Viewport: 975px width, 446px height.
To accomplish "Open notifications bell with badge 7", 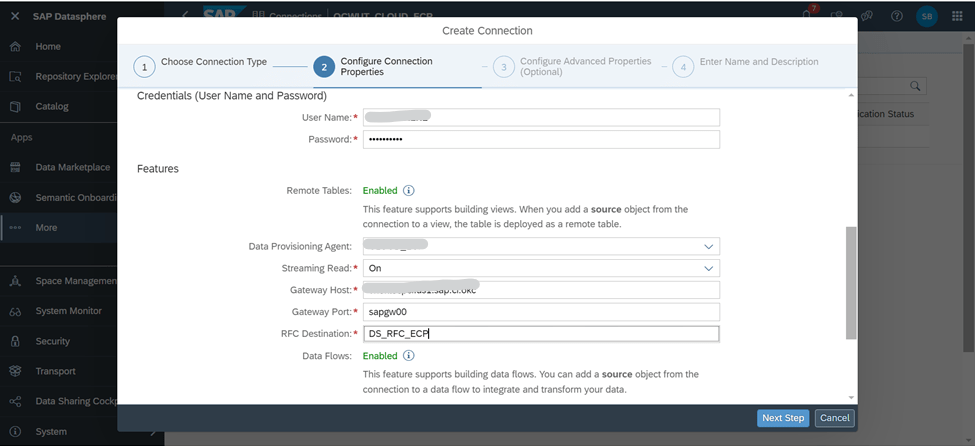I will (x=808, y=15).
